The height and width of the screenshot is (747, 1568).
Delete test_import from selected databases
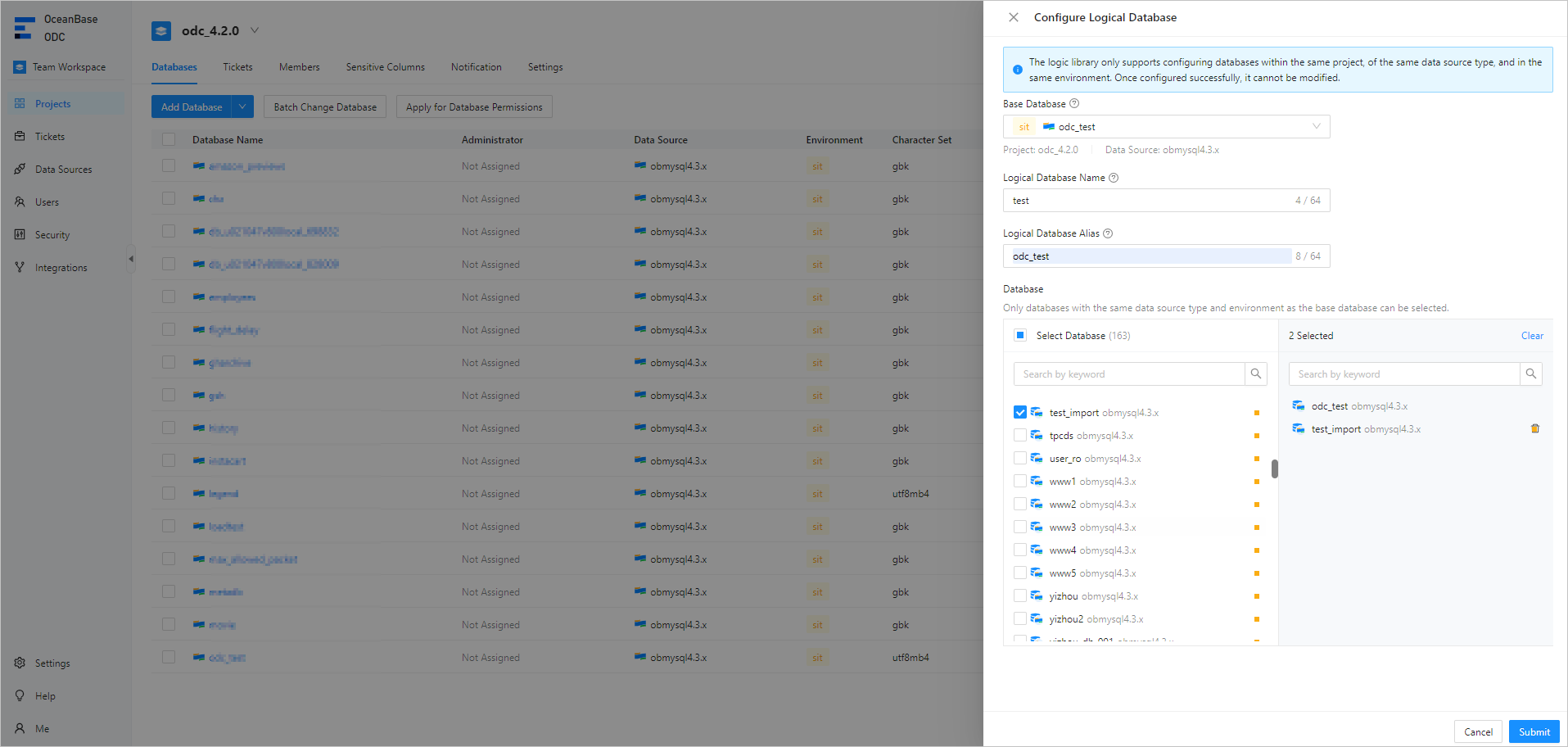[x=1534, y=429]
